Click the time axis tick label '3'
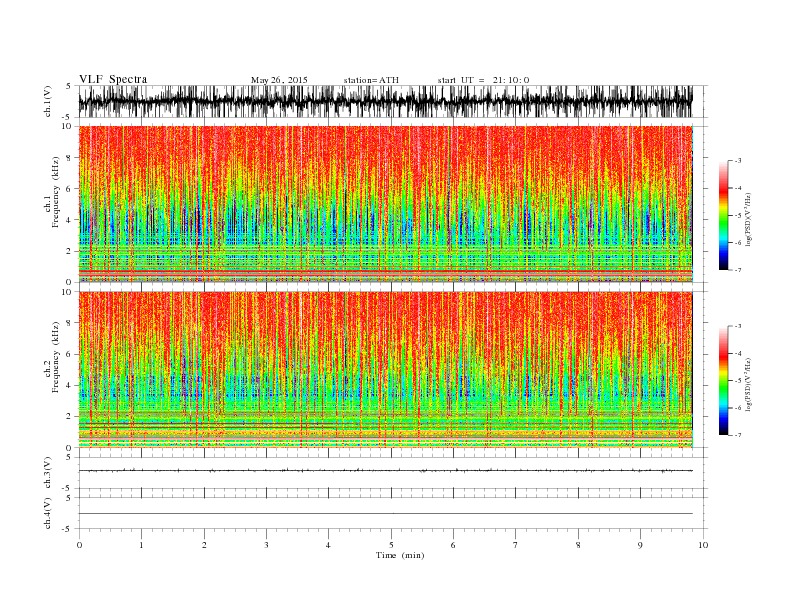792x612 pixels. 267,545
